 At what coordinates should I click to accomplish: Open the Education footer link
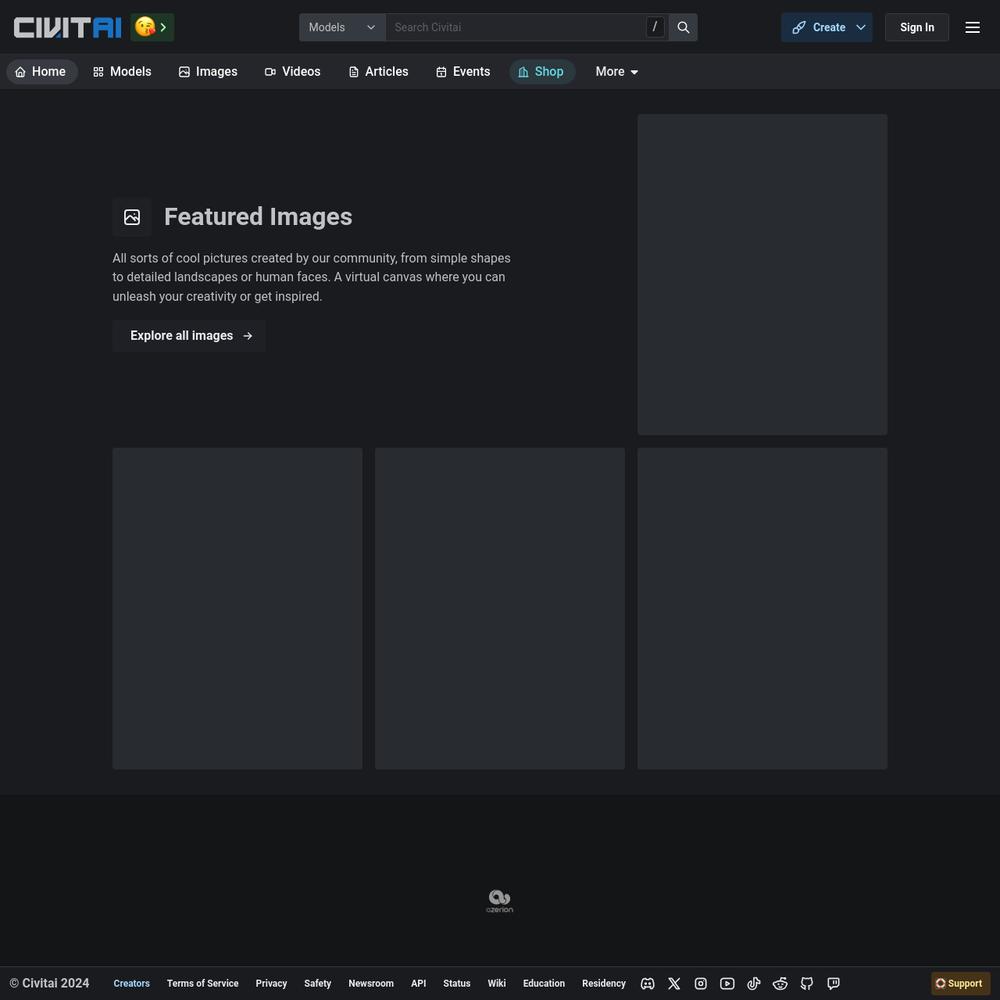[544, 983]
